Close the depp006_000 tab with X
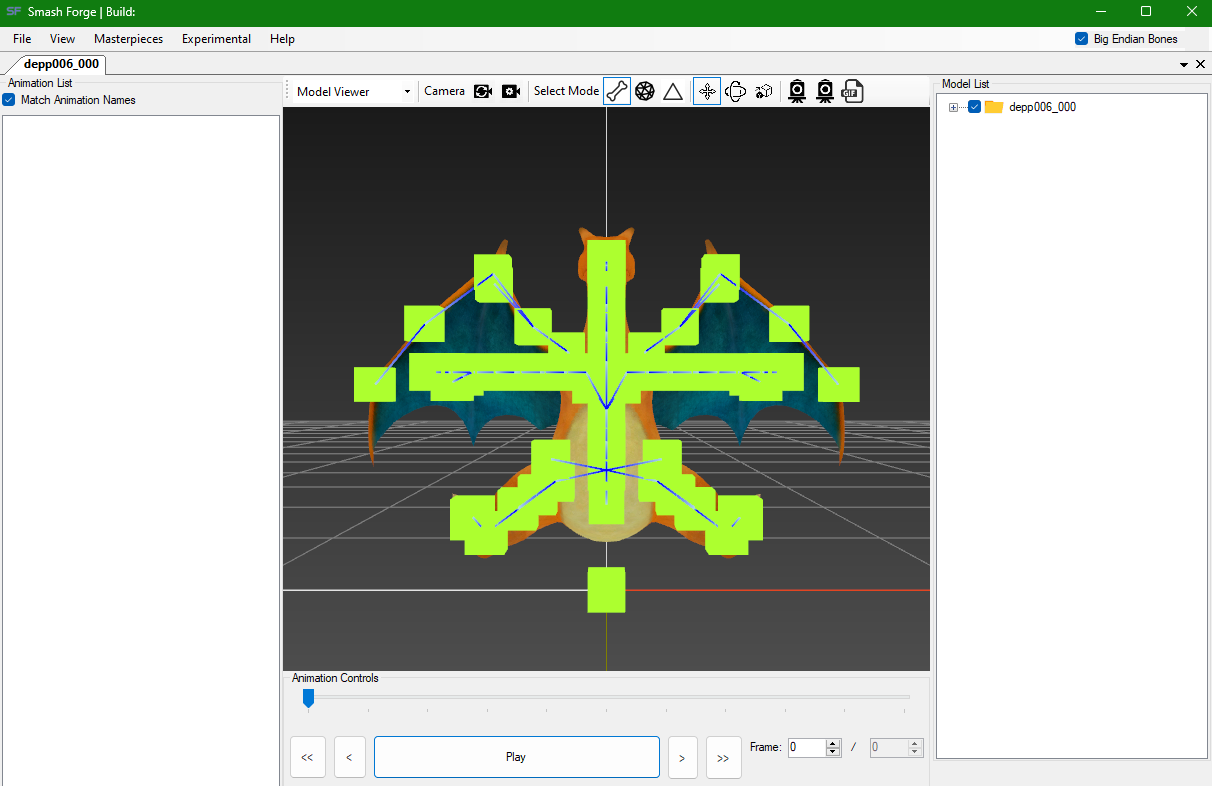The image size is (1212, 786). (1200, 64)
